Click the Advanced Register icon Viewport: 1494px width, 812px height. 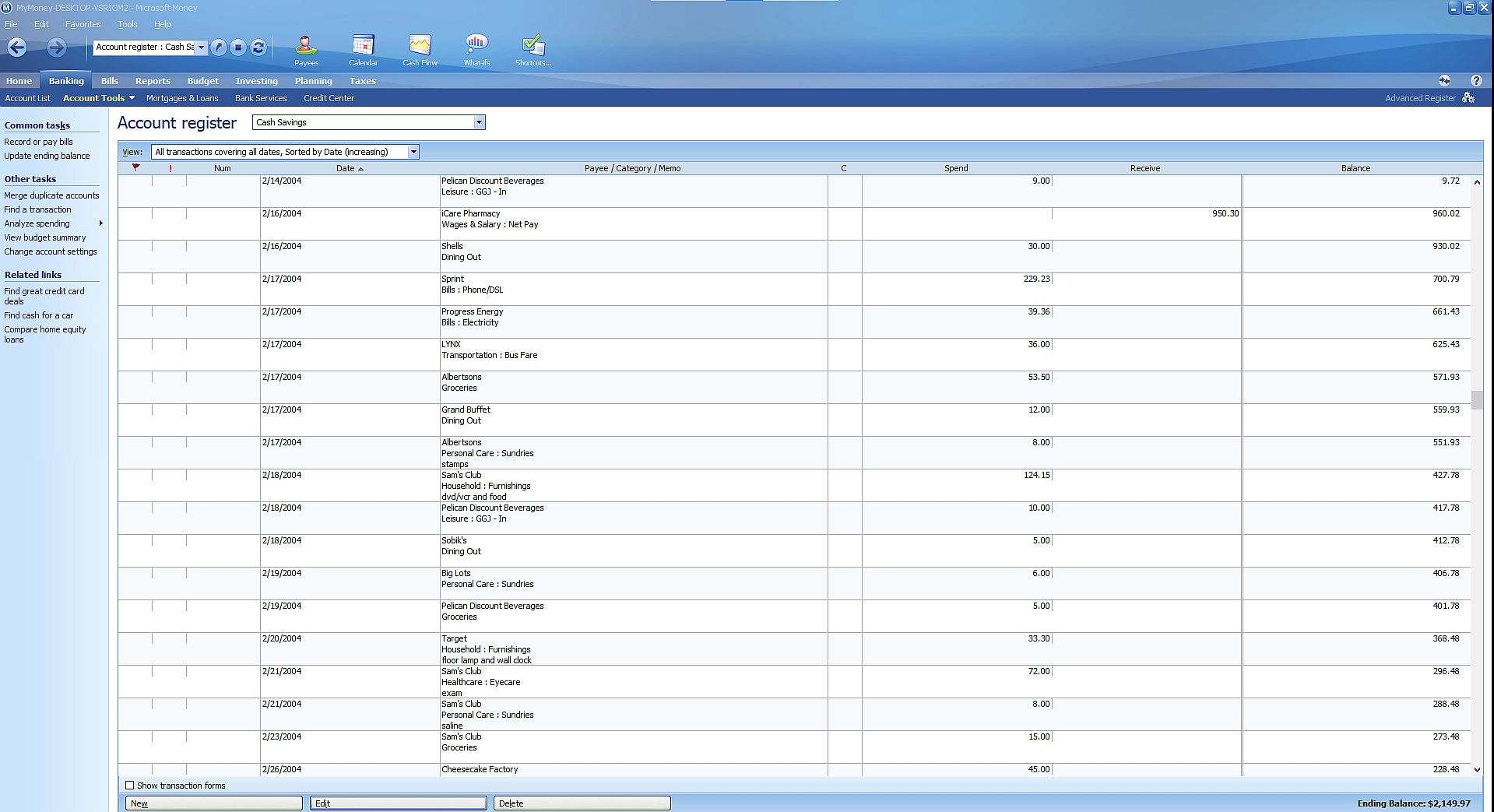coord(1468,98)
